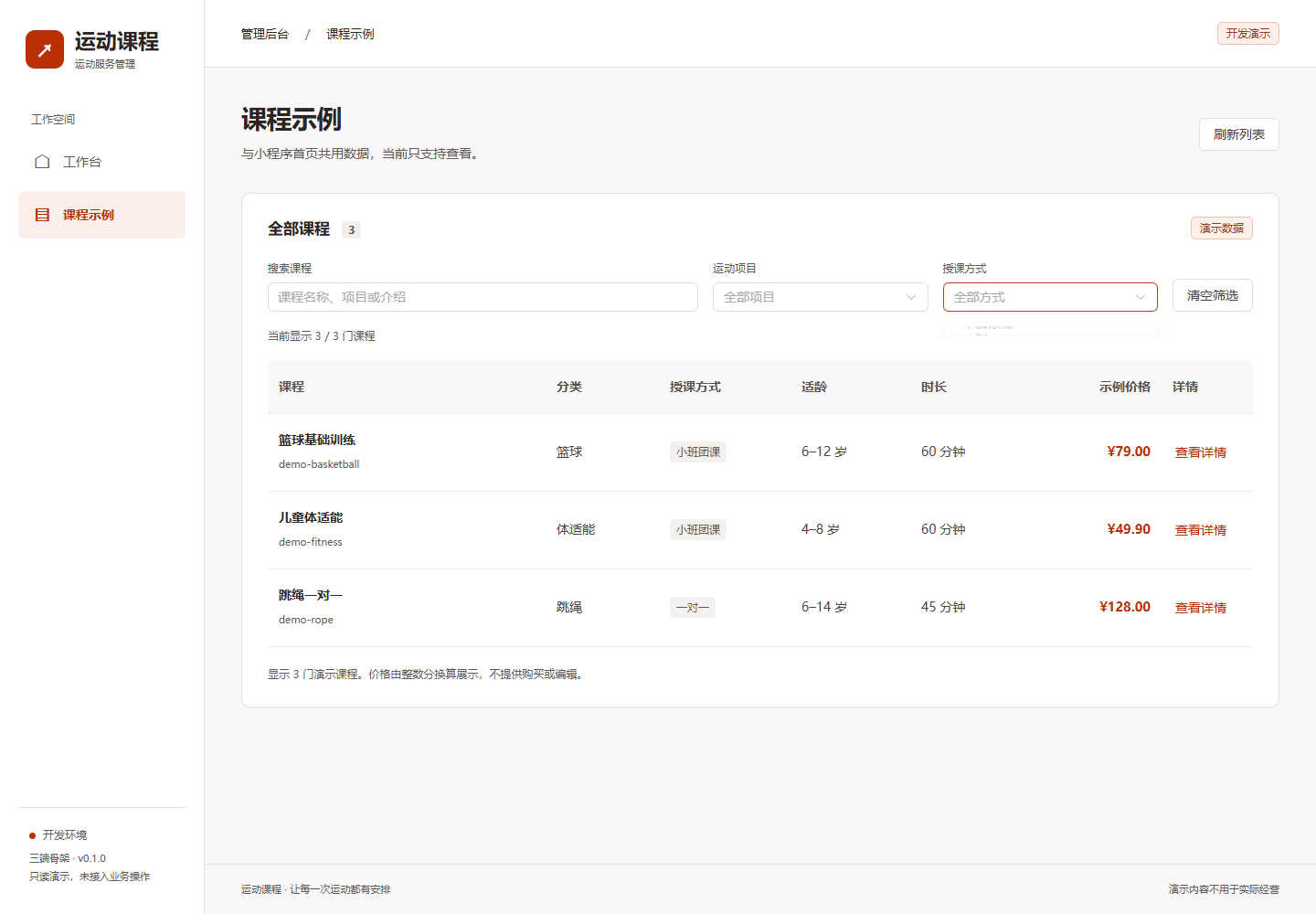1316x914 pixels.
Task: Click the 一对一 tag in 跳绳 row
Action: tap(693, 607)
